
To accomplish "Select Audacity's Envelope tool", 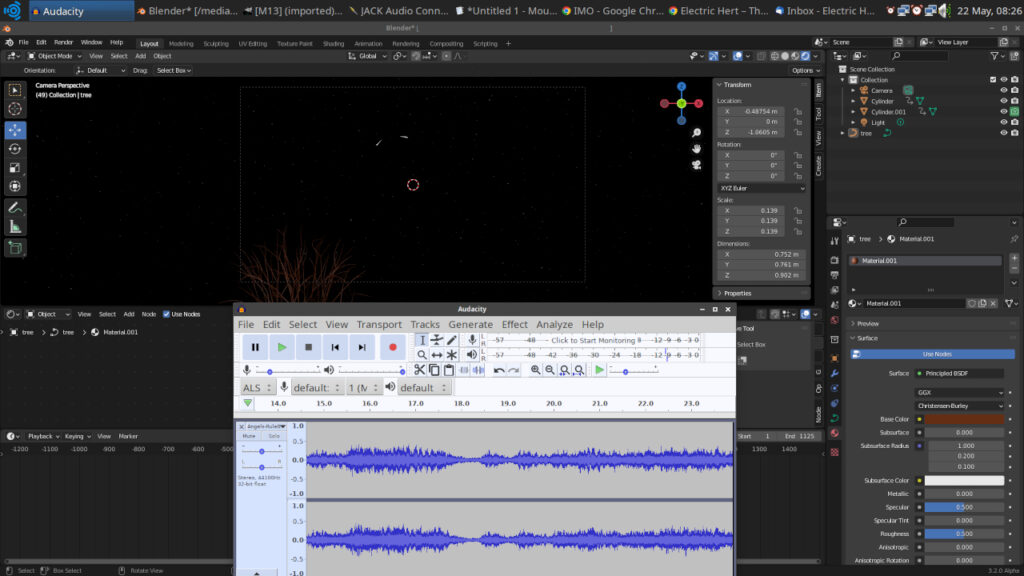I will tap(437, 340).
